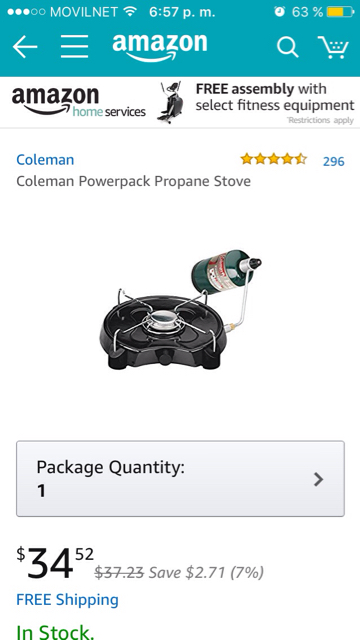This screenshot has height=640, width=360.
Task: Tap the $34.52 price
Action: click(55, 564)
